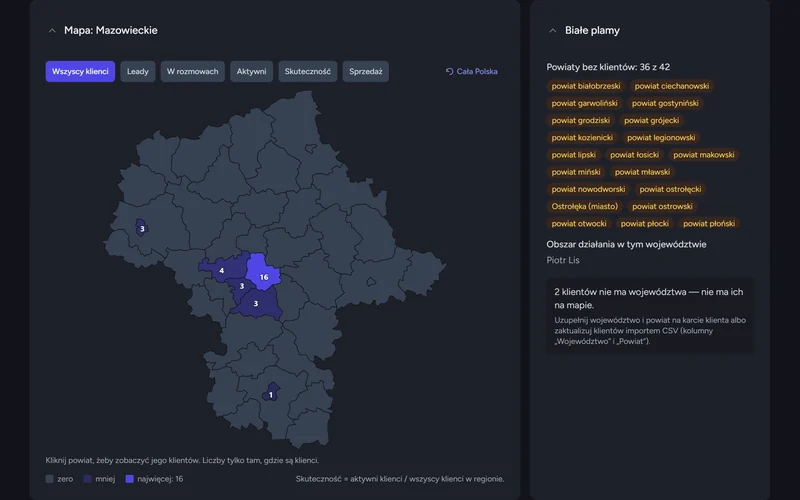Screen dimensions: 800x500
Task: Open the powiat mławski tag
Action: point(642,172)
